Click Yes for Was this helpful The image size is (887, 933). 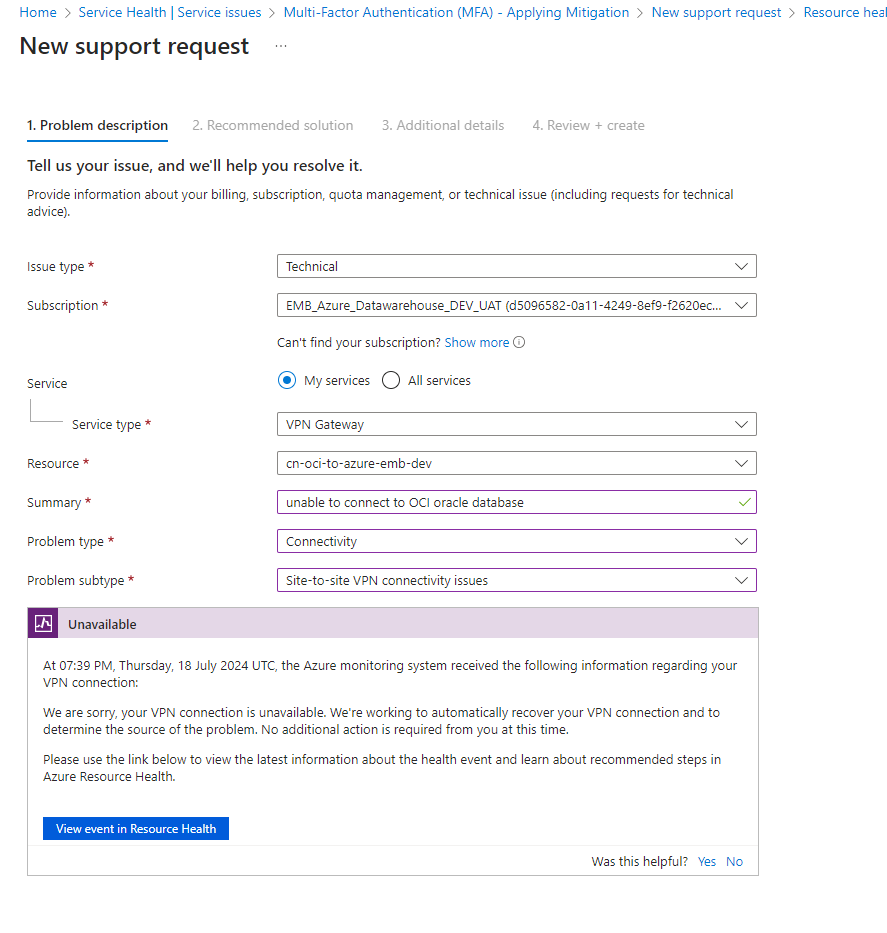coord(707,862)
